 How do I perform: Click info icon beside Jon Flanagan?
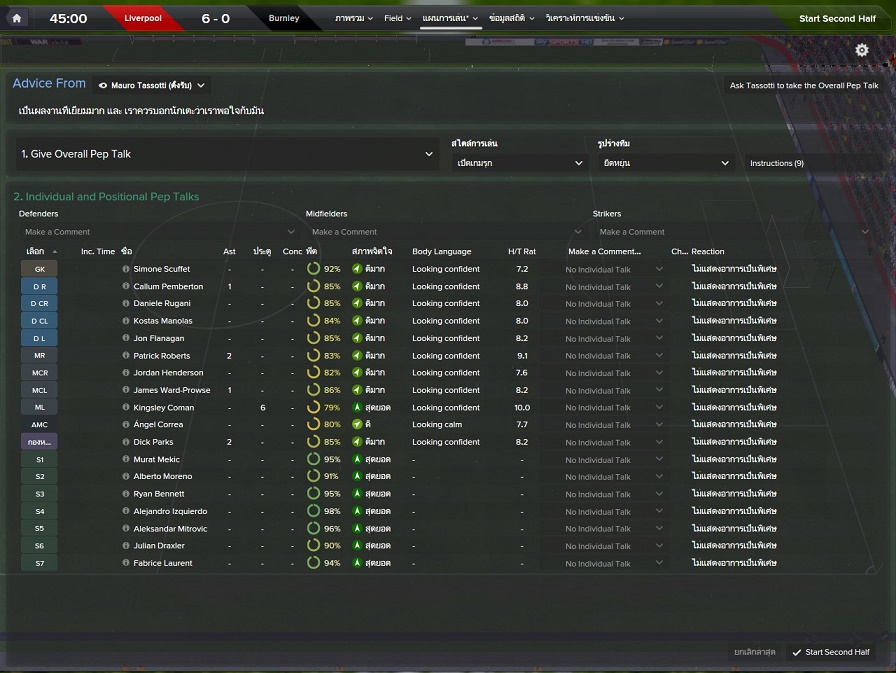(x=126, y=338)
